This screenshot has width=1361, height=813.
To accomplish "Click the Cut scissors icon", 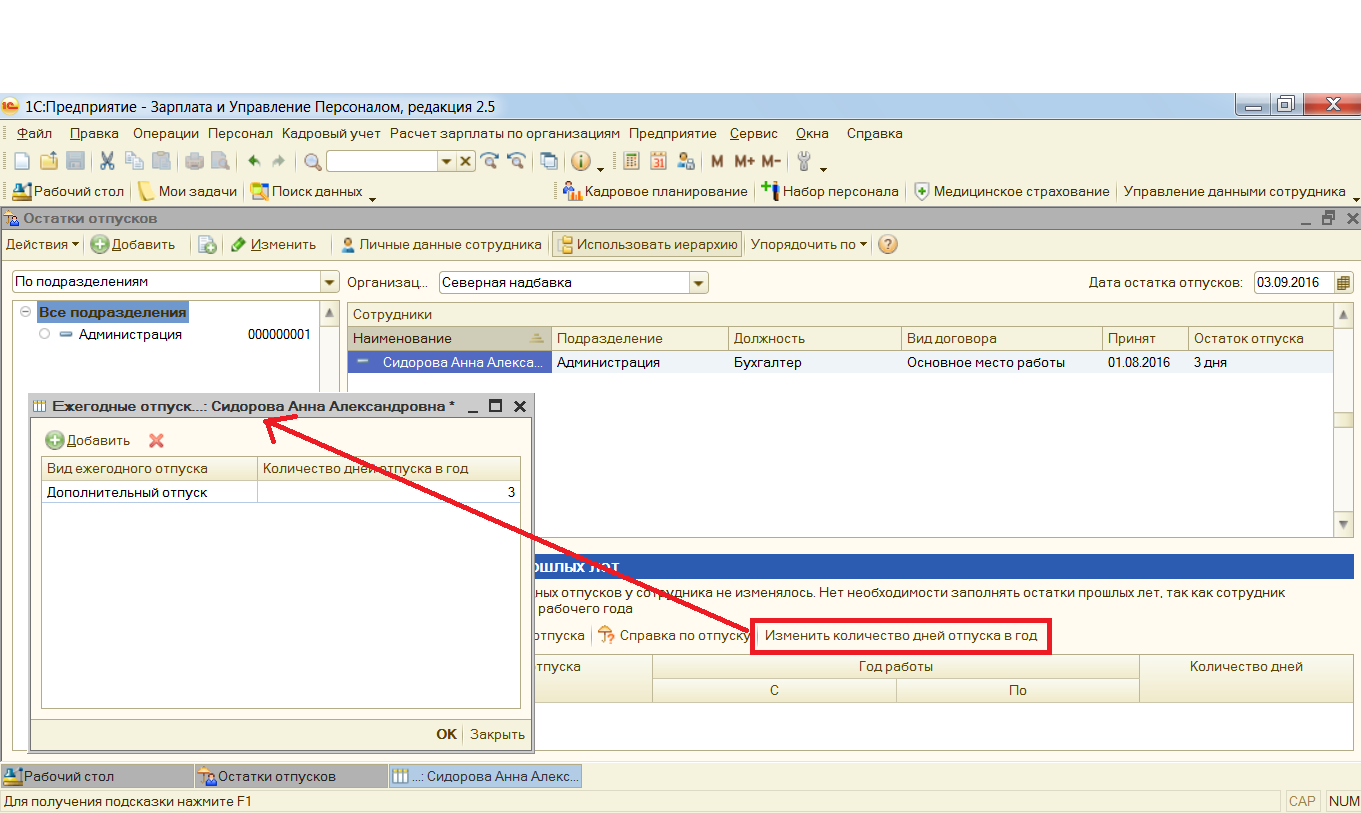I will (108, 161).
